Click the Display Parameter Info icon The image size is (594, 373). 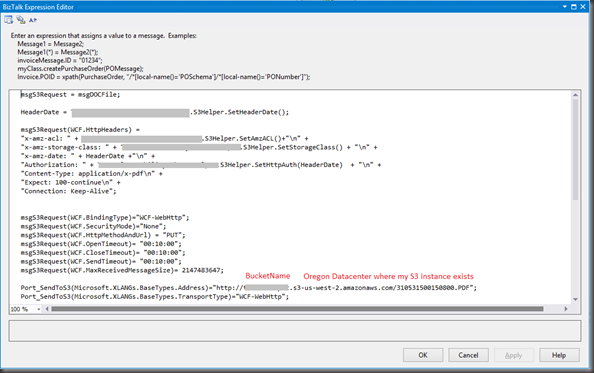[21, 20]
